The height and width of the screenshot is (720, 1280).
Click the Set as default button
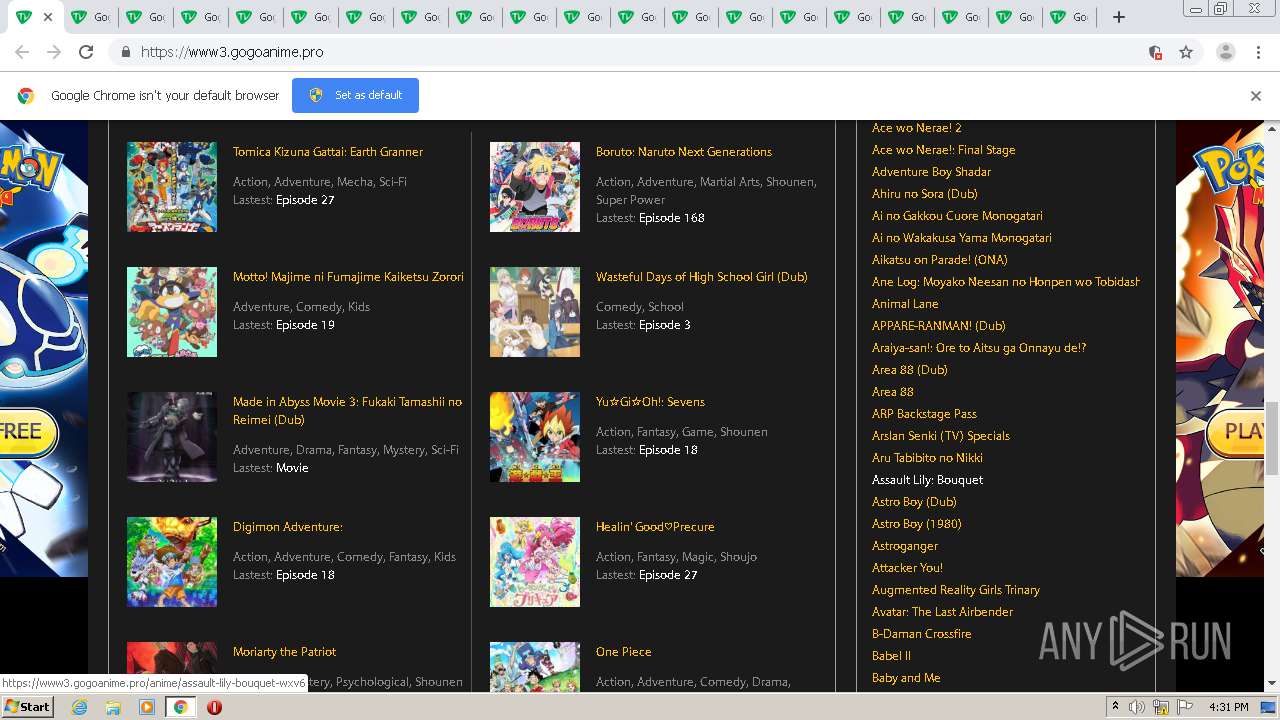click(355, 95)
